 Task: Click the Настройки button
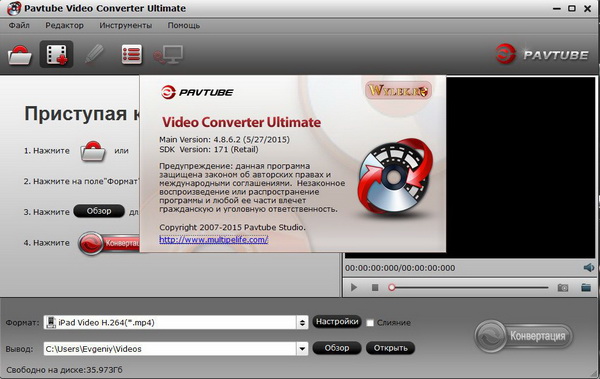337,322
